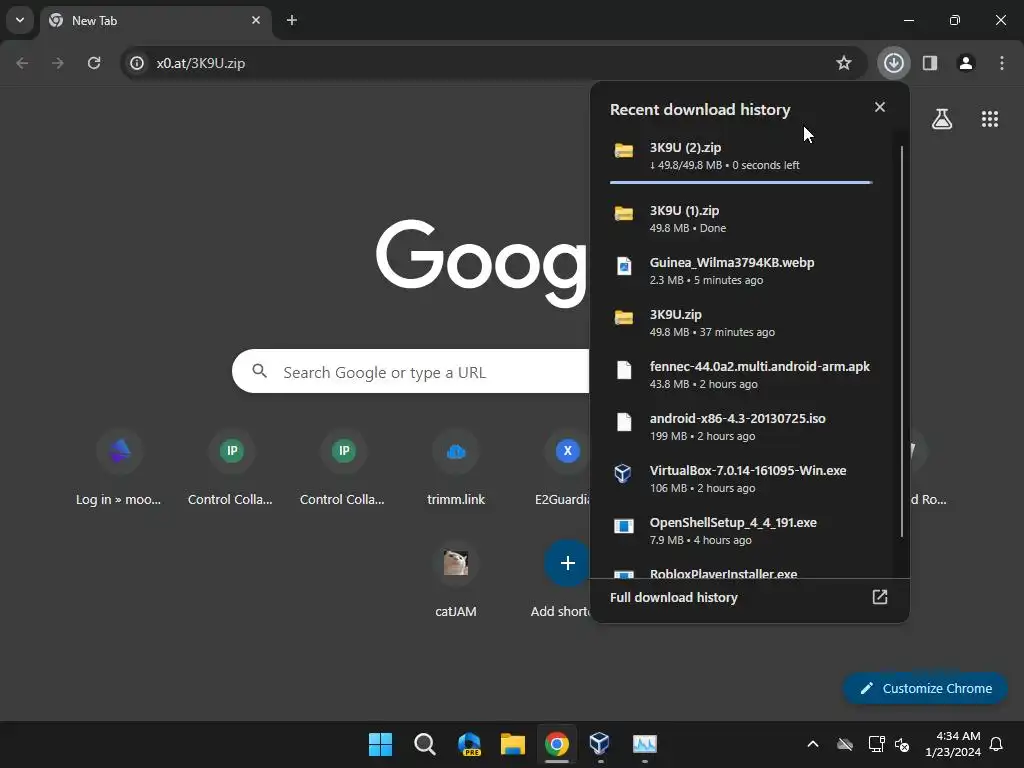The height and width of the screenshot is (768, 1024).
Task: Open the muted volume tray icon
Action: tap(903, 744)
